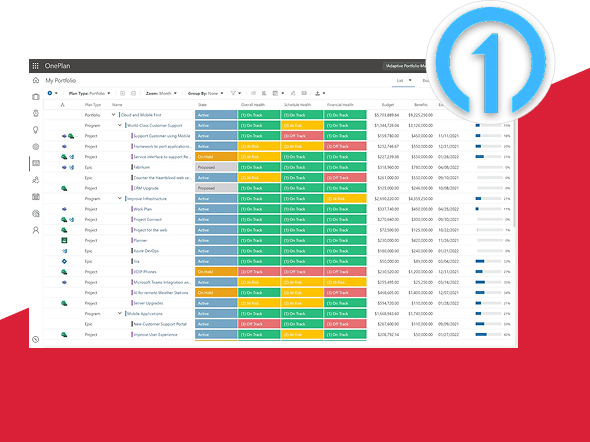
Task: Click the hierarchy icon column header
Action: [62, 105]
